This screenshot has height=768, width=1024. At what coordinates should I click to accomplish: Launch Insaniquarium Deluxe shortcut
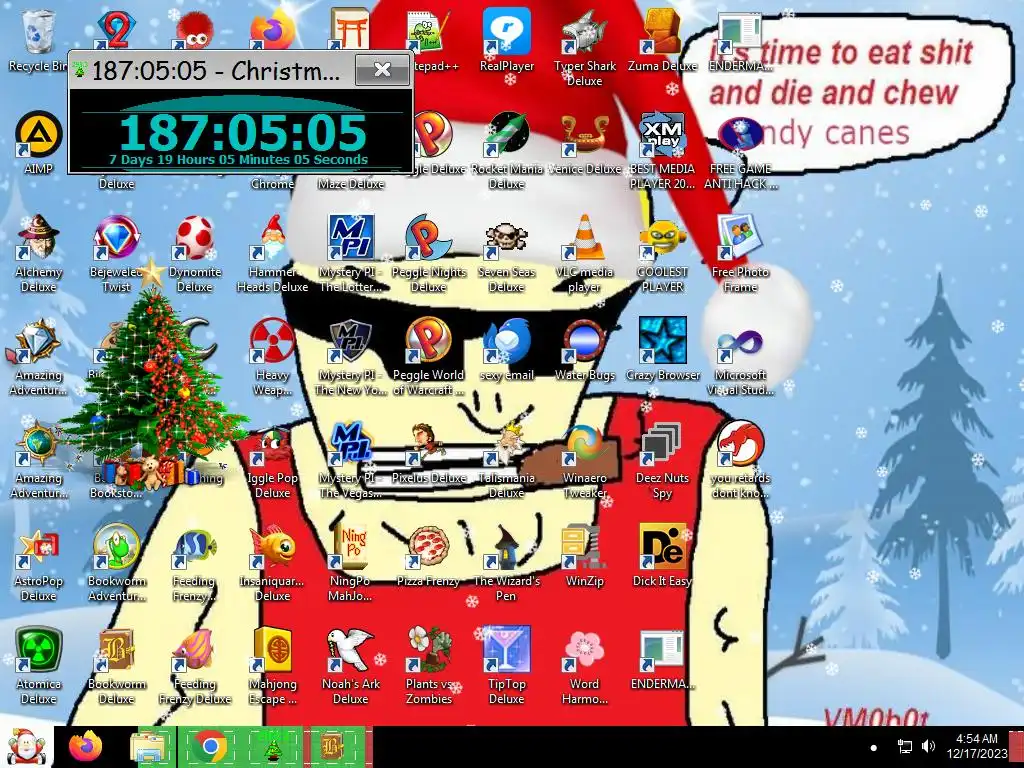point(272,563)
